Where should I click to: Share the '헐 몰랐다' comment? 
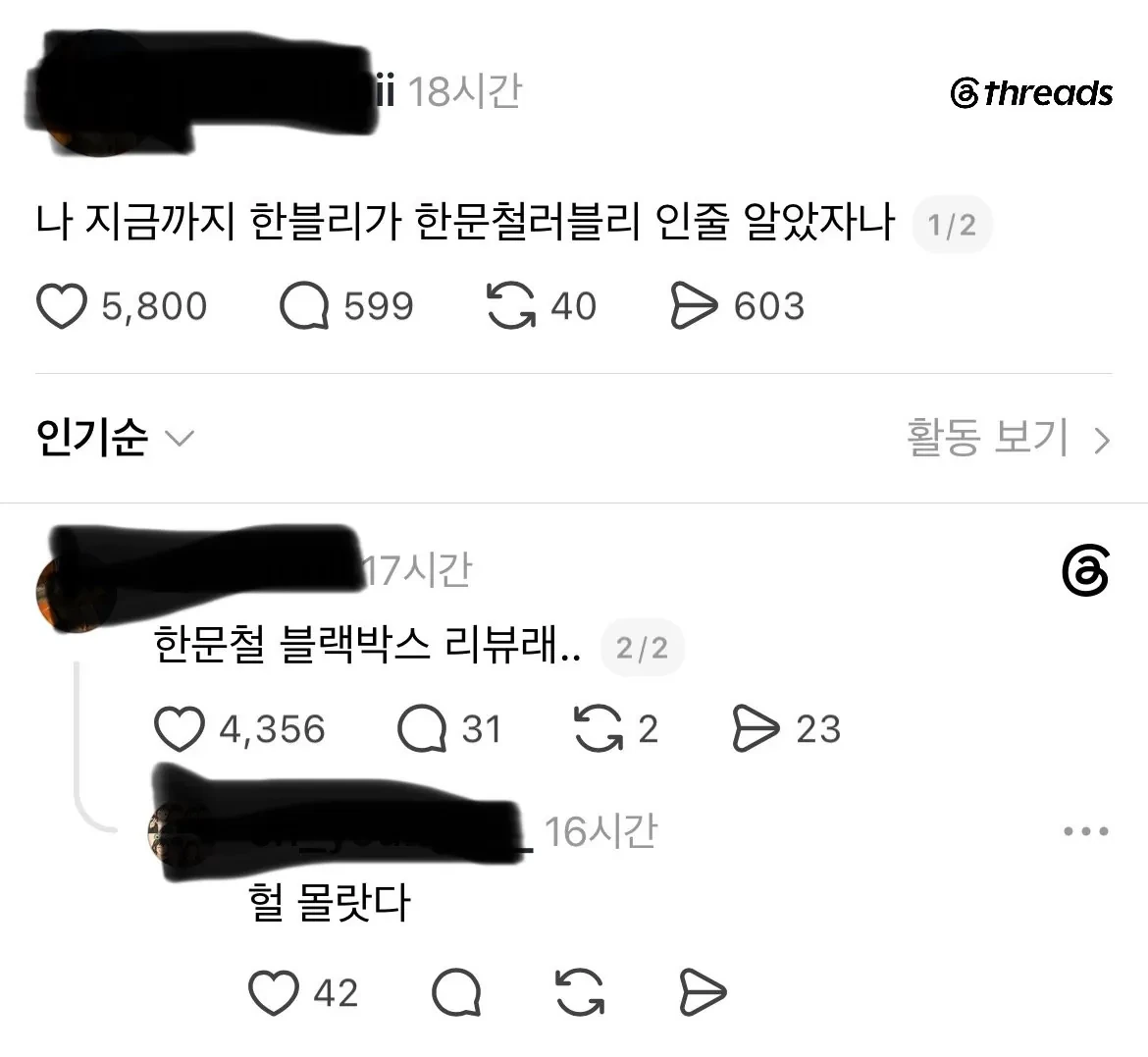tap(703, 992)
